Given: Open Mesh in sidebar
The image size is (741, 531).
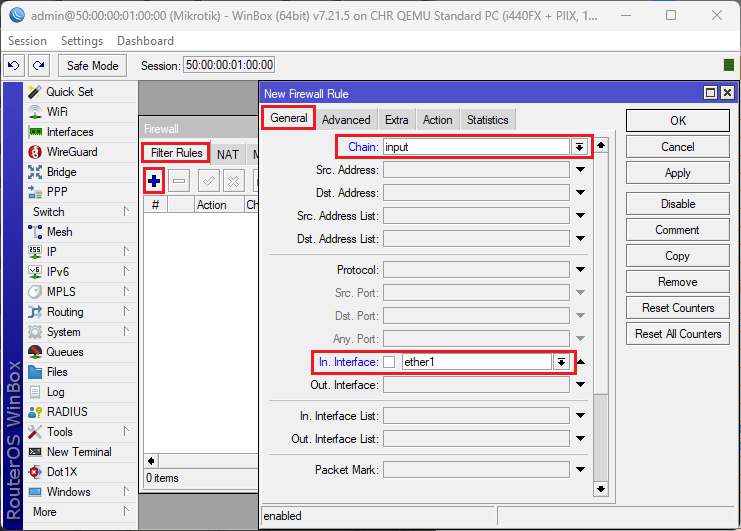Looking at the screenshot, I should pyautogui.click(x=80, y=232).
